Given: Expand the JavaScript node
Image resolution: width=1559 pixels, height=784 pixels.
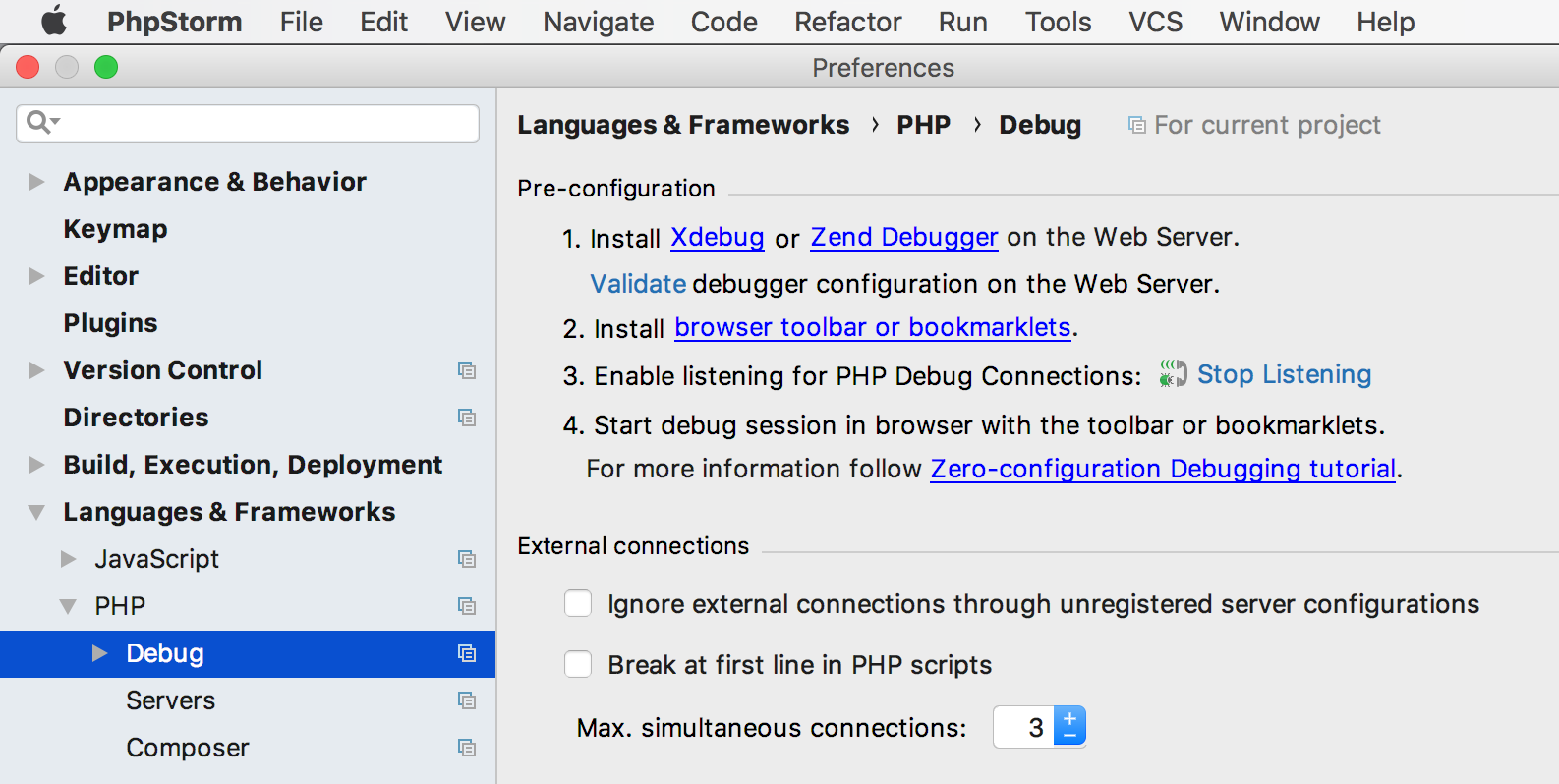Looking at the screenshot, I should coord(68,559).
